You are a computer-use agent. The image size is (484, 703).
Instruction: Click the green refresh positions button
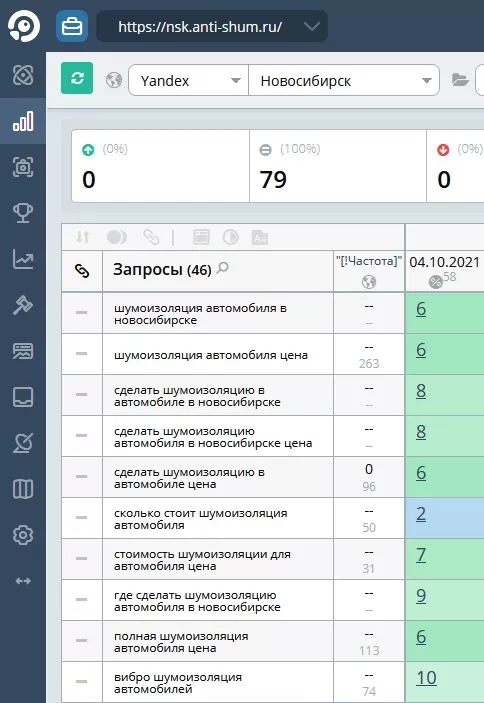[x=77, y=78]
